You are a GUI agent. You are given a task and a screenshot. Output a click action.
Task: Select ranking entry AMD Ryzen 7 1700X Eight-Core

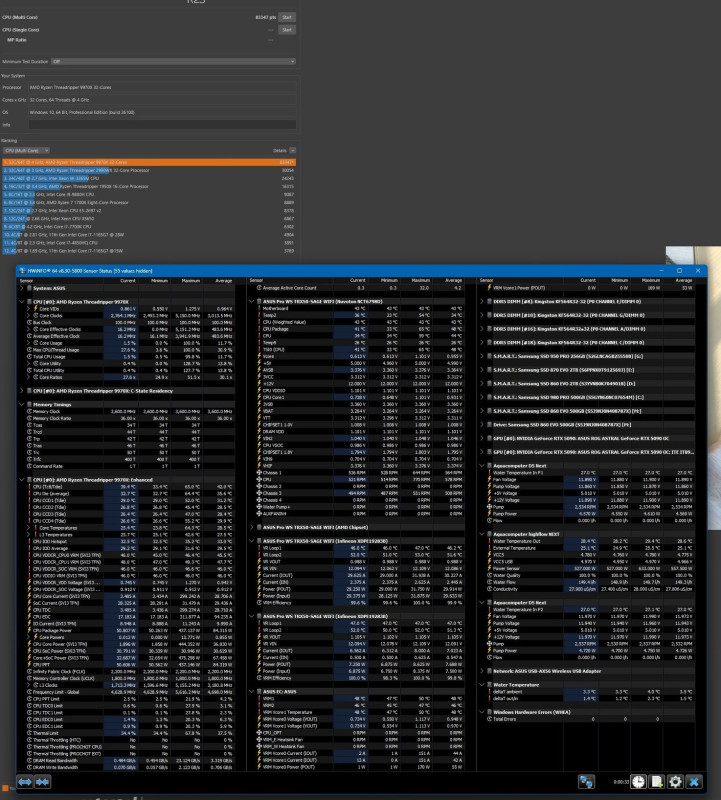point(149,203)
